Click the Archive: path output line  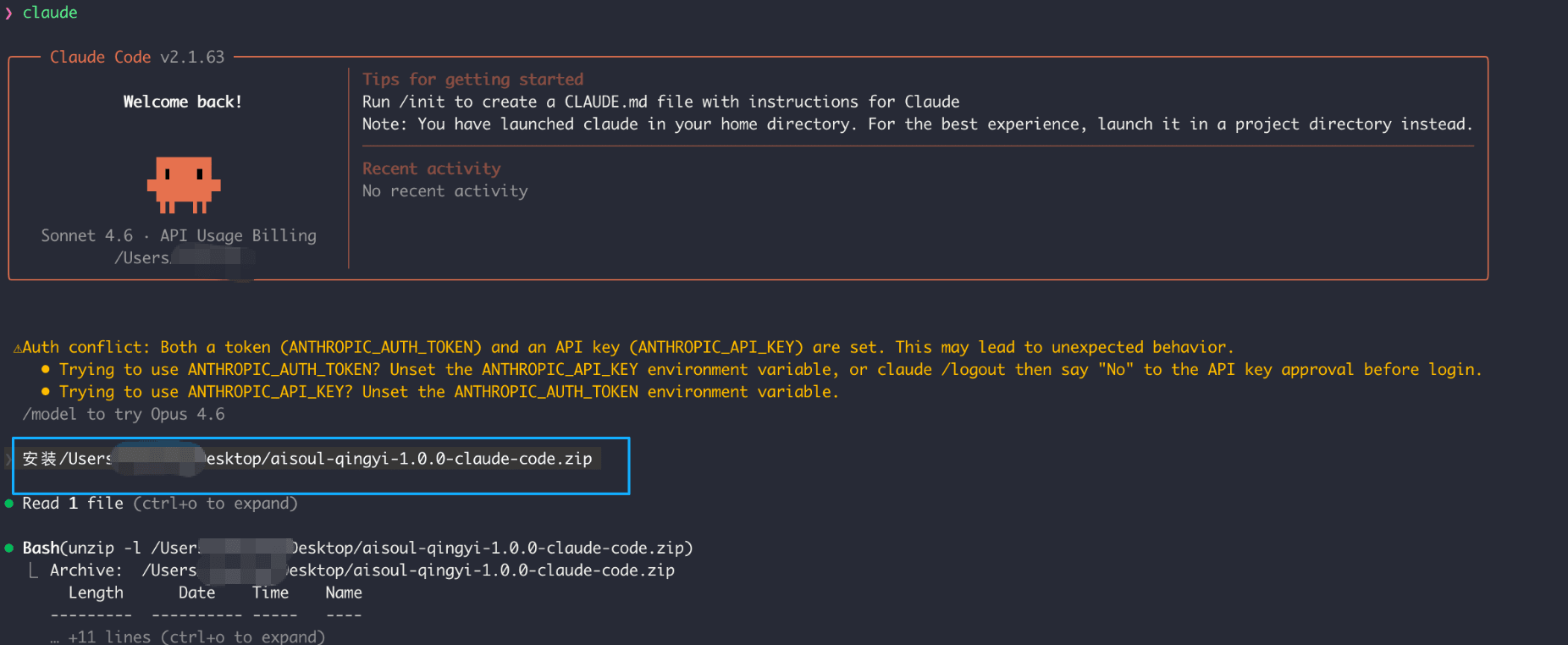(x=362, y=571)
